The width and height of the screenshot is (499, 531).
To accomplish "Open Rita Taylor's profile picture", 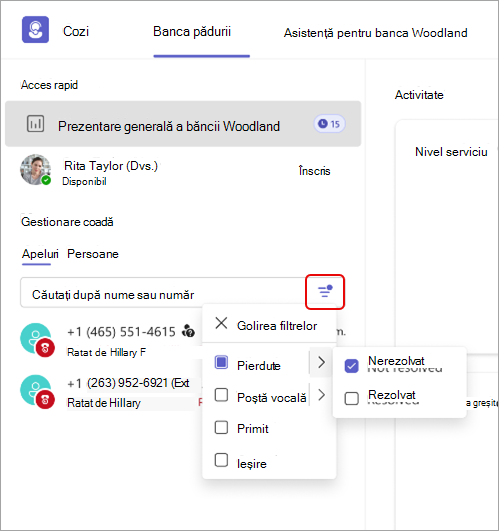I will tap(35, 170).
